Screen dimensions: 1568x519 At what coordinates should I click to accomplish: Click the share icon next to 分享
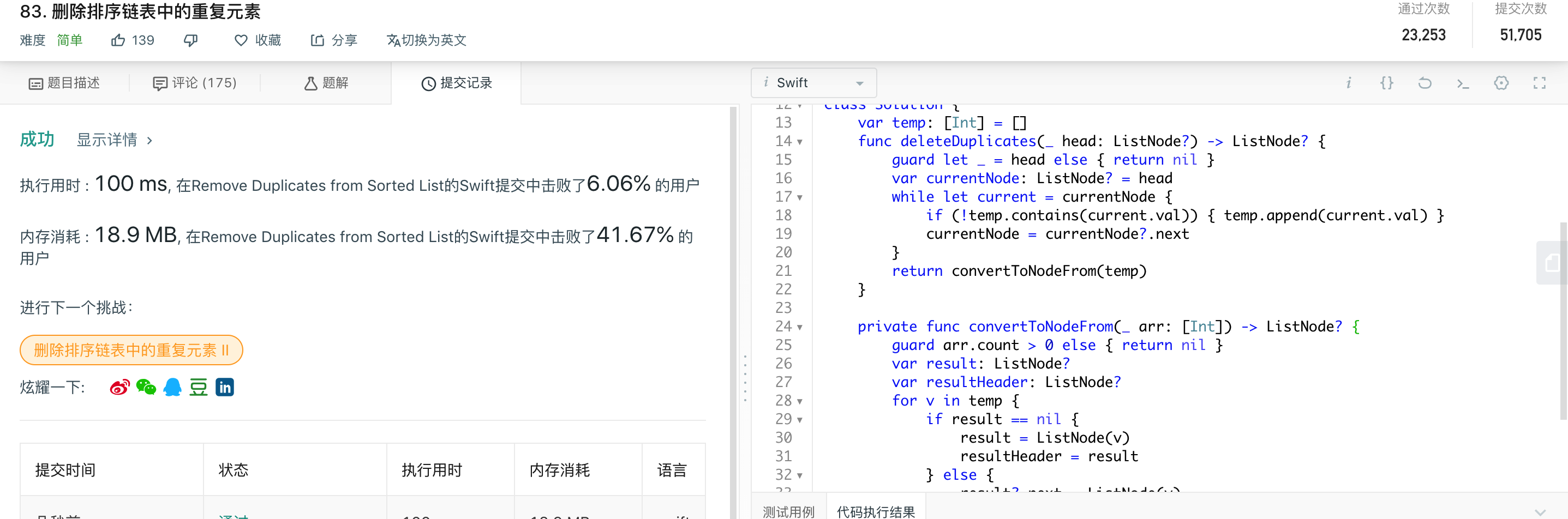click(x=317, y=40)
